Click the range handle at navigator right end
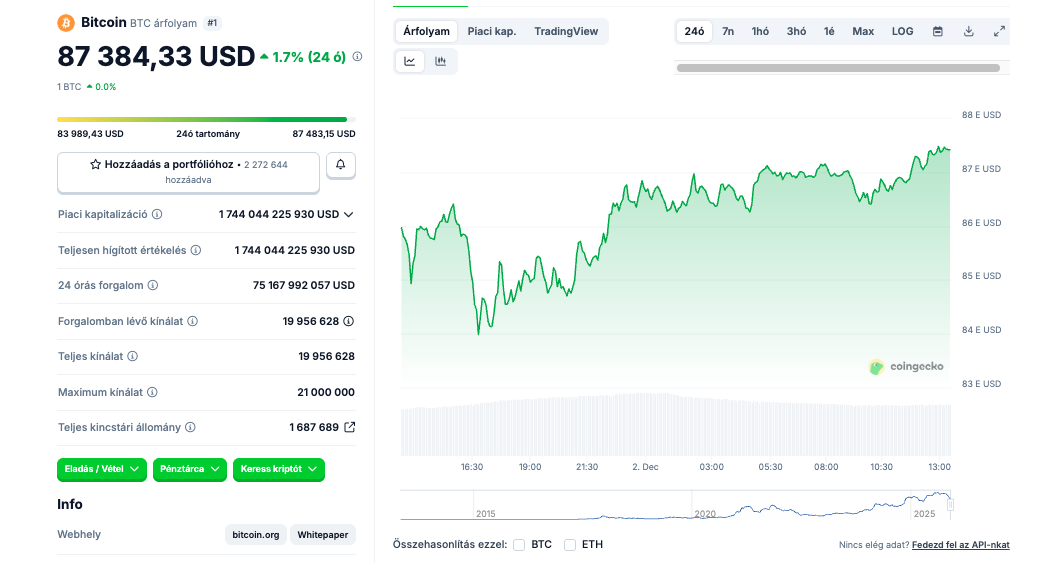1040x563 pixels. [x=950, y=505]
